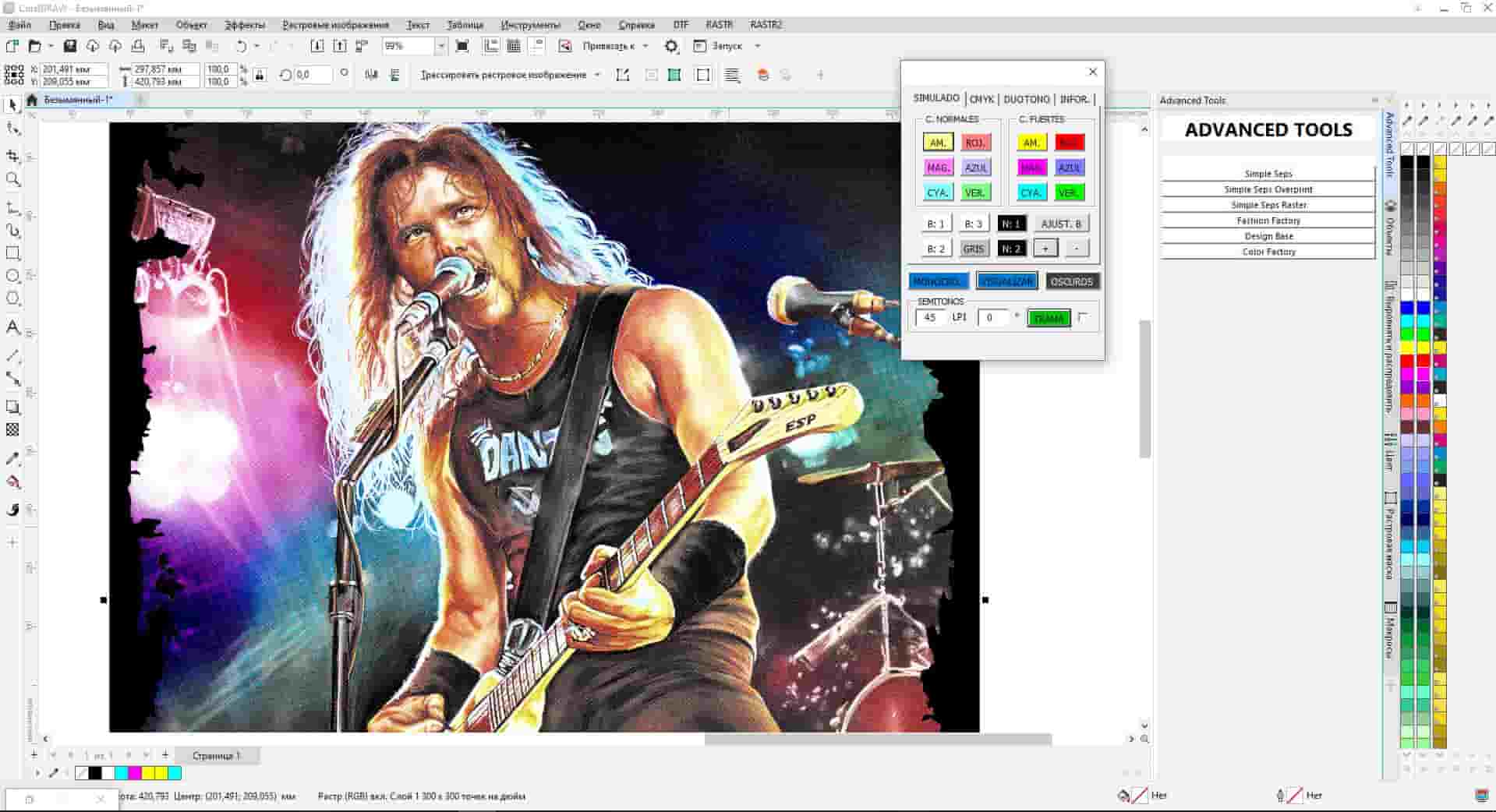Screen dimensions: 1496x812
Task: Click the home icon on document tab
Action: (x=32, y=100)
